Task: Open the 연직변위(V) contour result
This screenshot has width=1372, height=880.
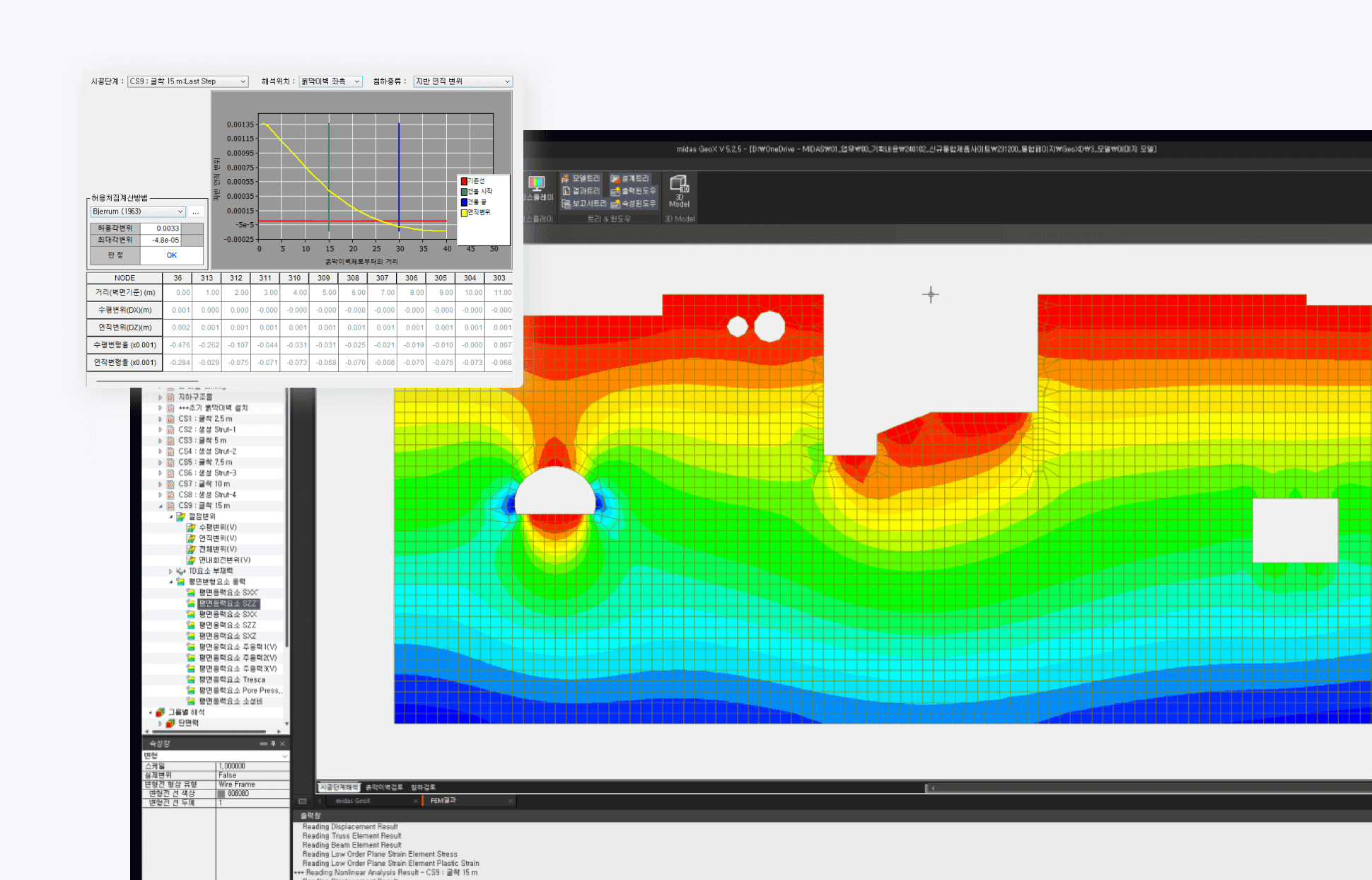Action: (x=217, y=538)
